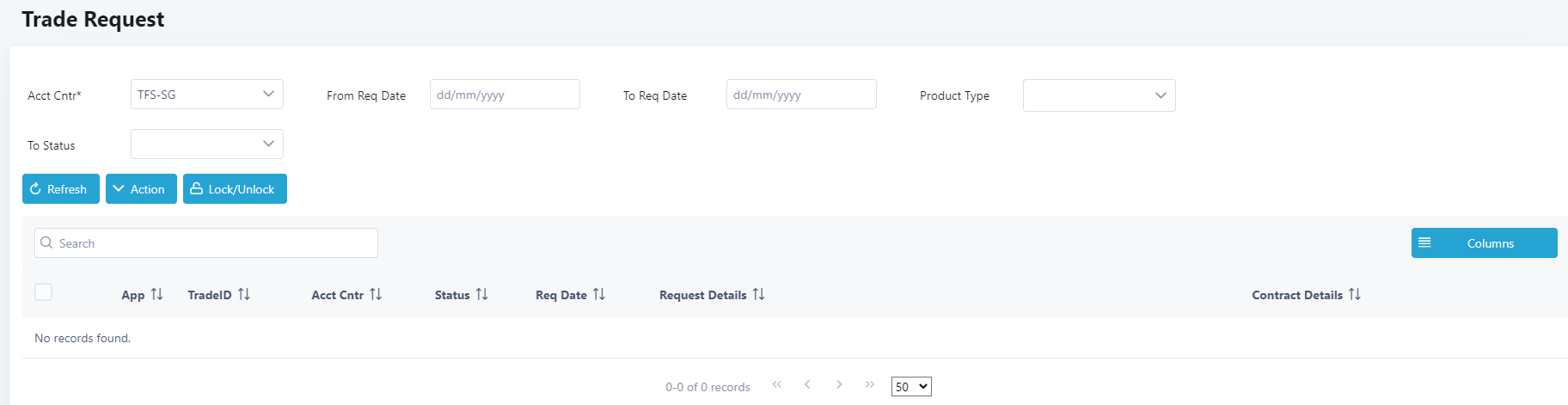Go to the first page of records

776,384
